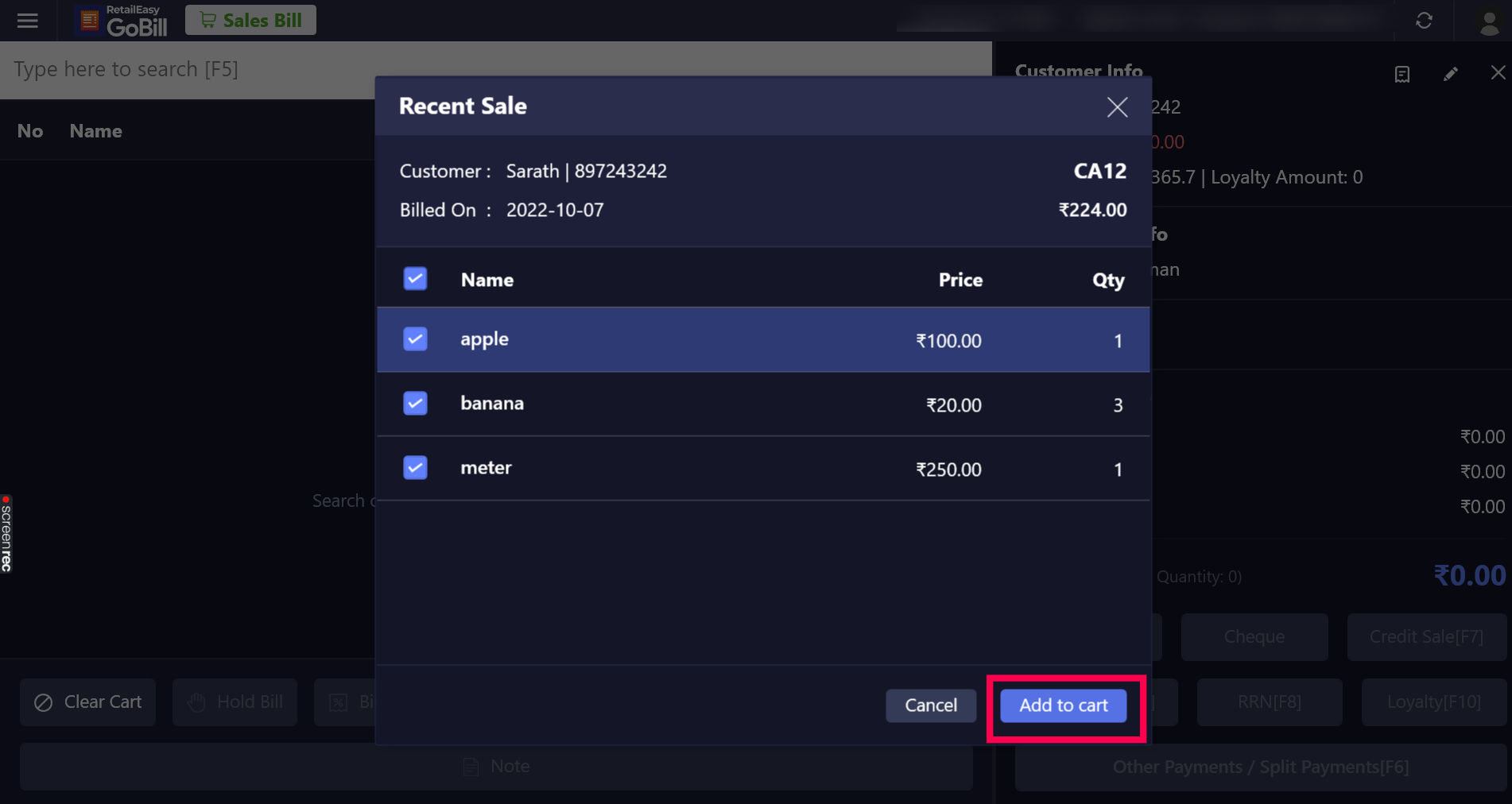Toggle the select-all header checkbox
The height and width of the screenshot is (804, 1512).
415,279
